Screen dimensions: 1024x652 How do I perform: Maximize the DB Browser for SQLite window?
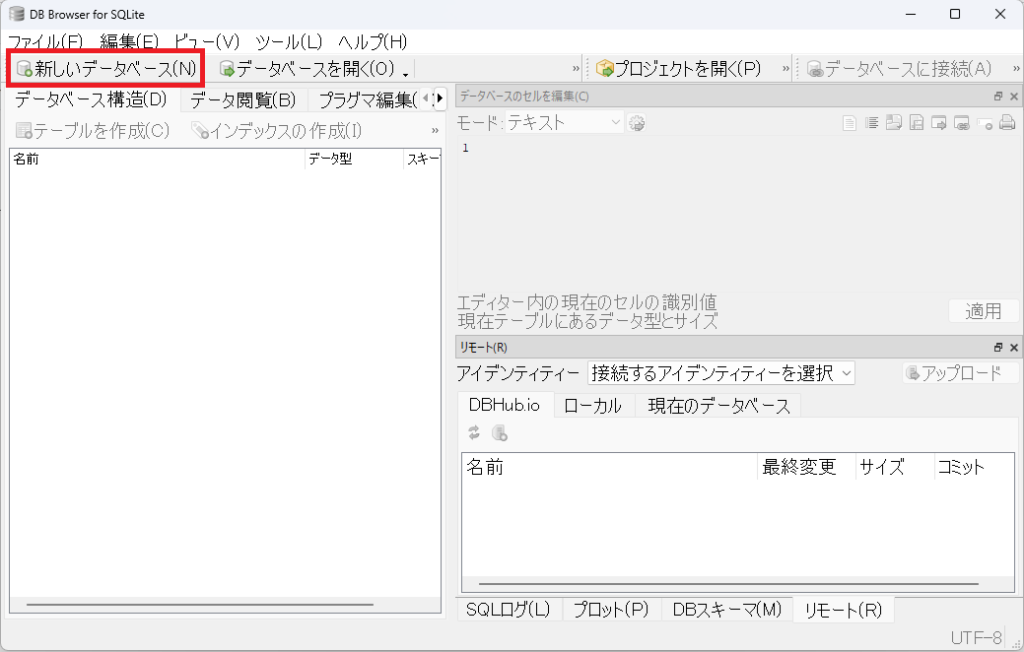click(955, 14)
